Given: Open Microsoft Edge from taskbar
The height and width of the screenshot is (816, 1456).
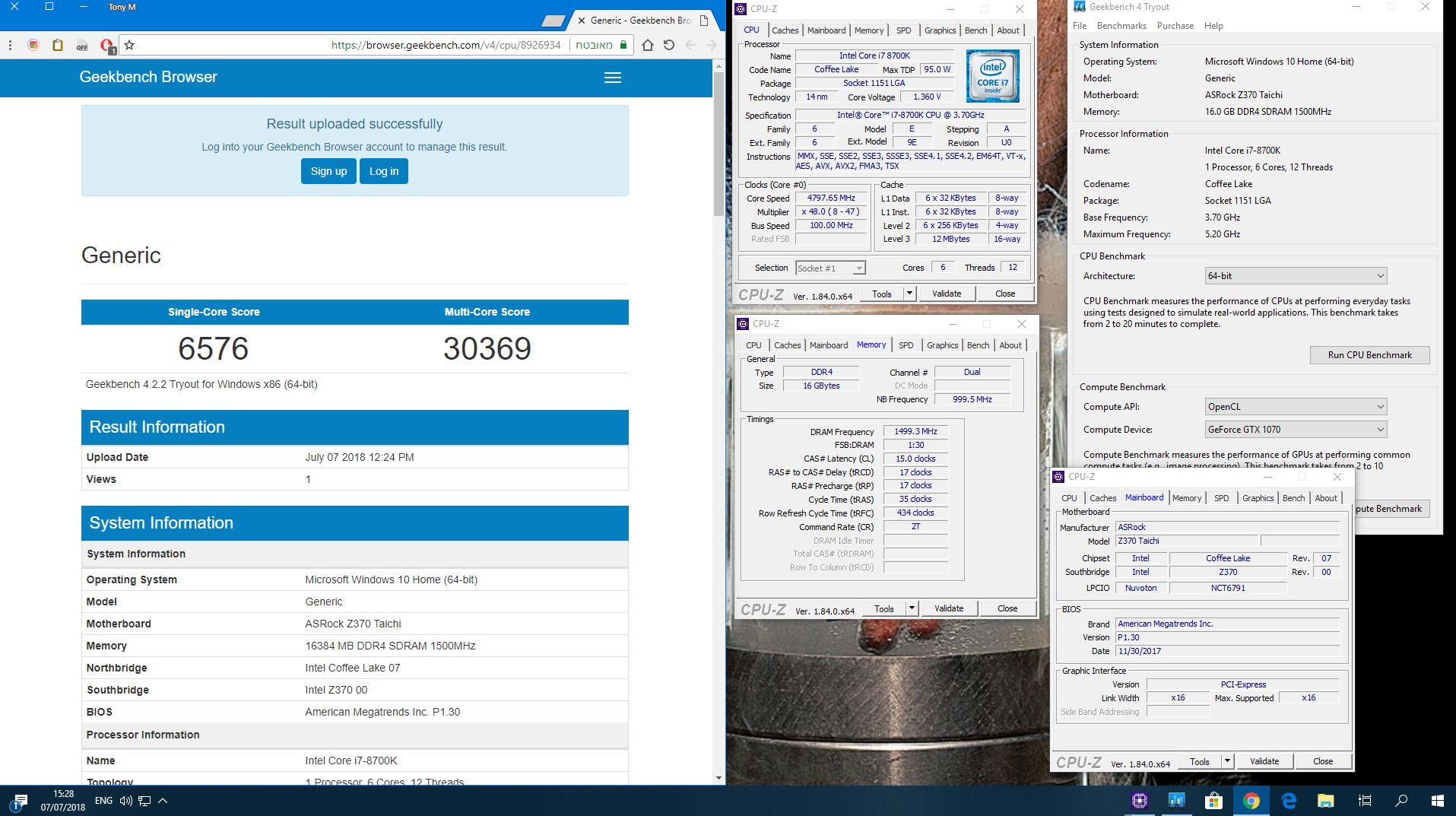Looking at the screenshot, I should click(x=1288, y=800).
